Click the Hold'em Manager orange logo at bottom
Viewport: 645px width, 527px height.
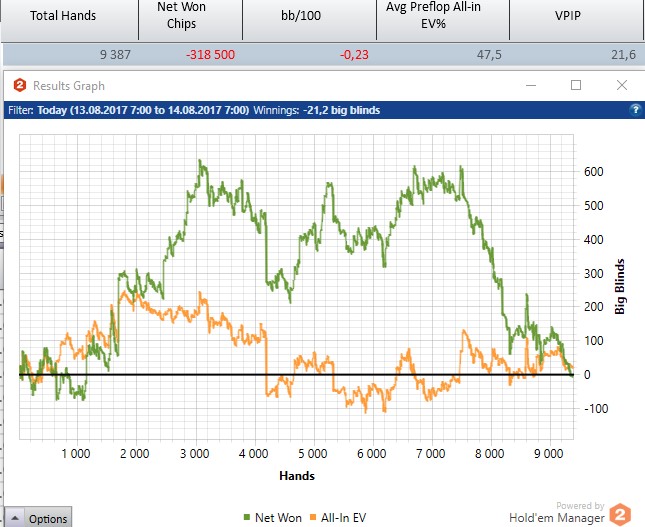620,514
